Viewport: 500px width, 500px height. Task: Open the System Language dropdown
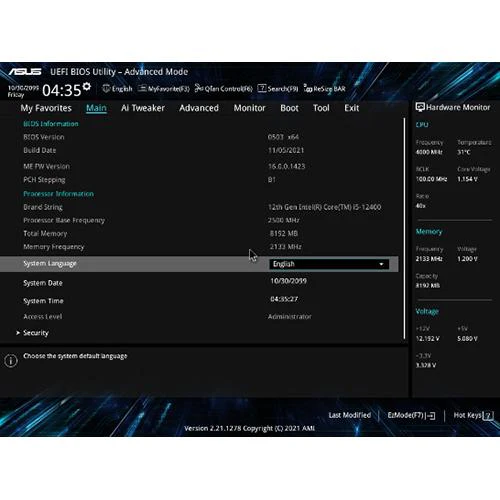tap(329, 264)
